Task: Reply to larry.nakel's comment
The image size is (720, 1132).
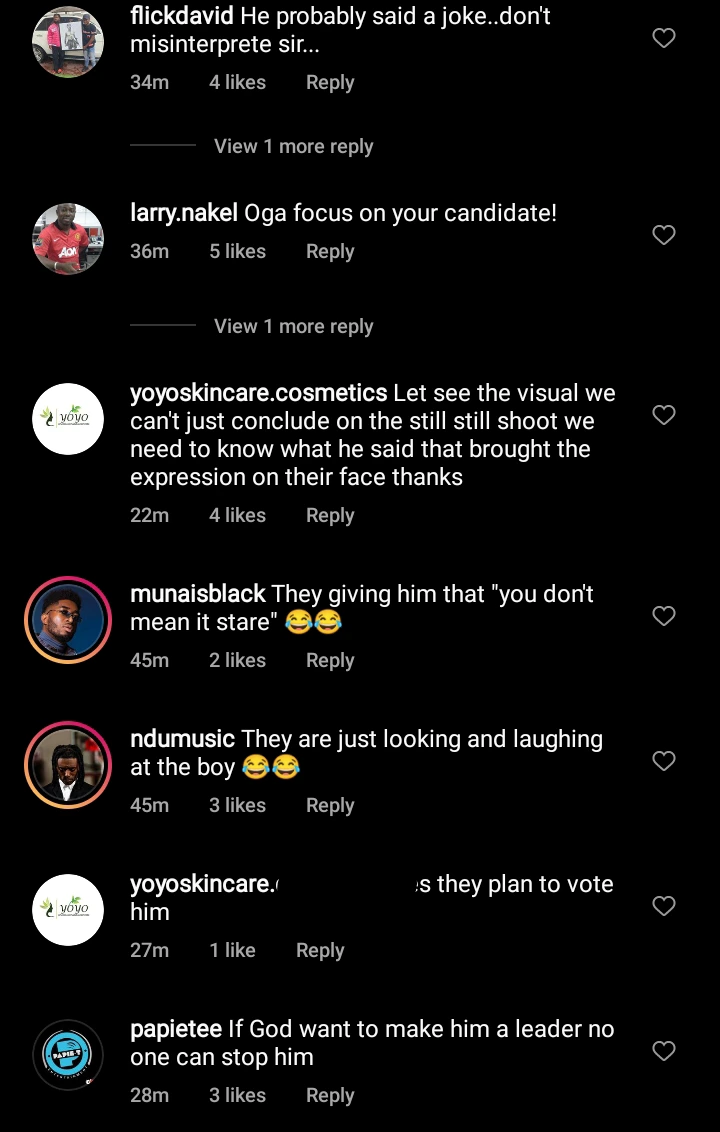Action: [x=330, y=252]
